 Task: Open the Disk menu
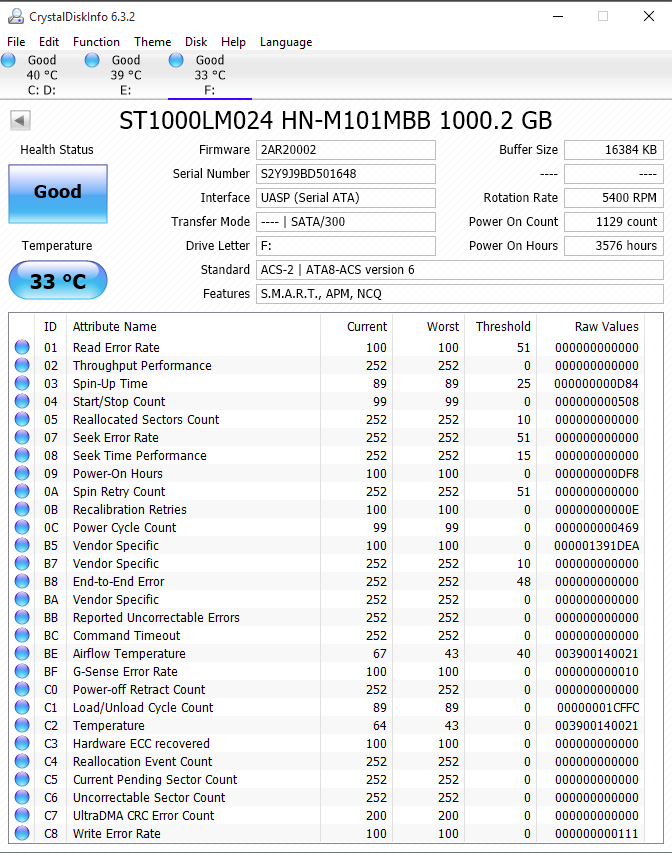196,42
